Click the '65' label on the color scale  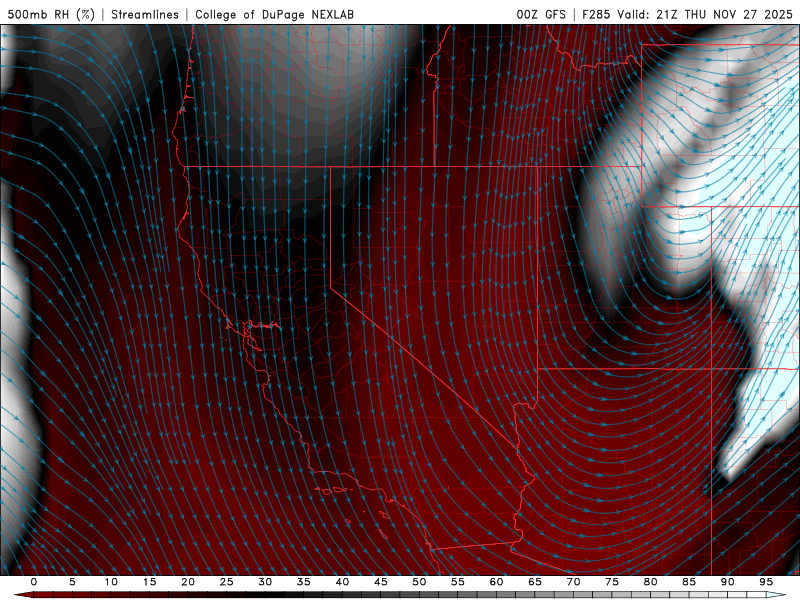pyautogui.click(x=535, y=582)
